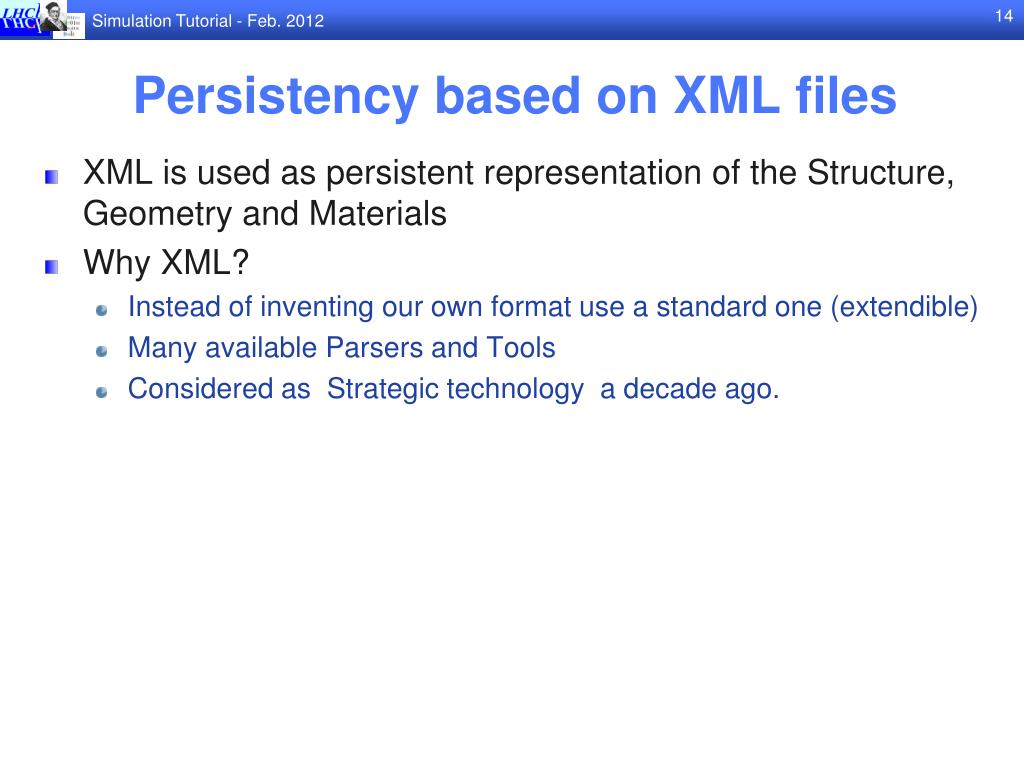Click the phrase 'Strategic technology'
The width and height of the screenshot is (1024, 768).
tap(455, 390)
